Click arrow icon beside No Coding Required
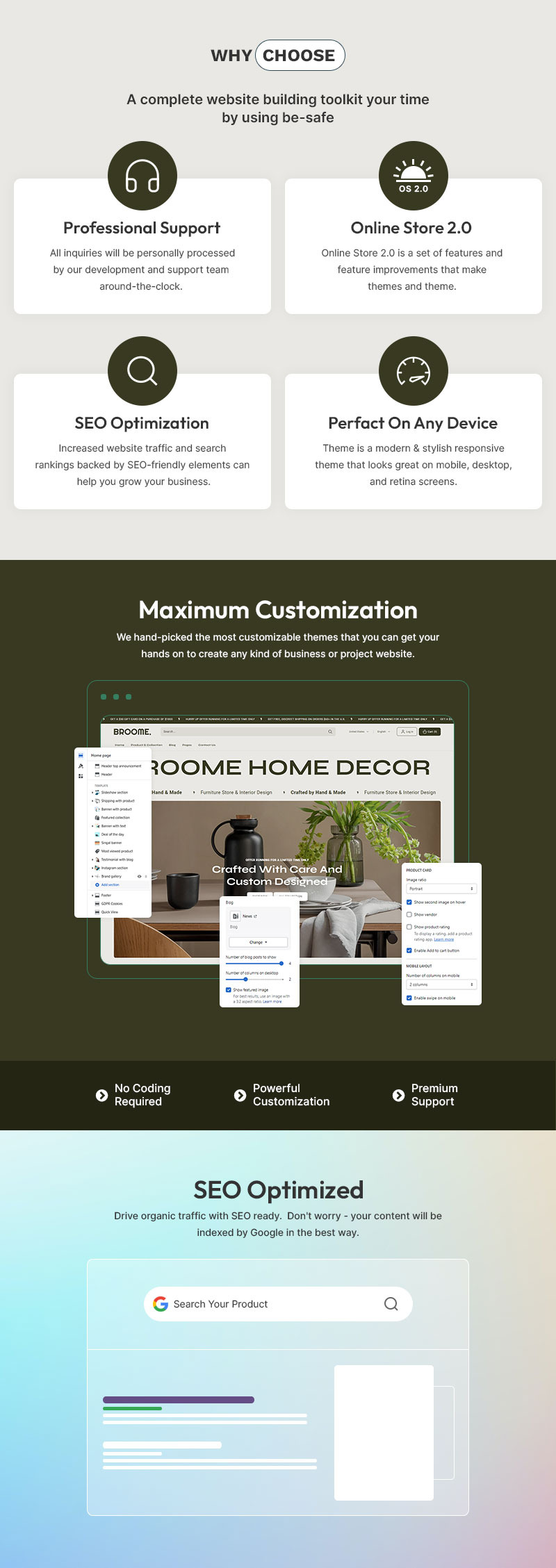The image size is (556, 1568). 101,1095
